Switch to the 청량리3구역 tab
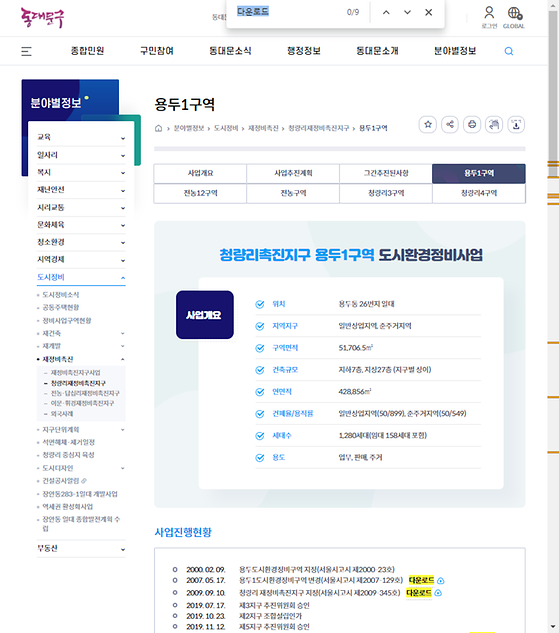This screenshot has height=633, width=559. 386,193
